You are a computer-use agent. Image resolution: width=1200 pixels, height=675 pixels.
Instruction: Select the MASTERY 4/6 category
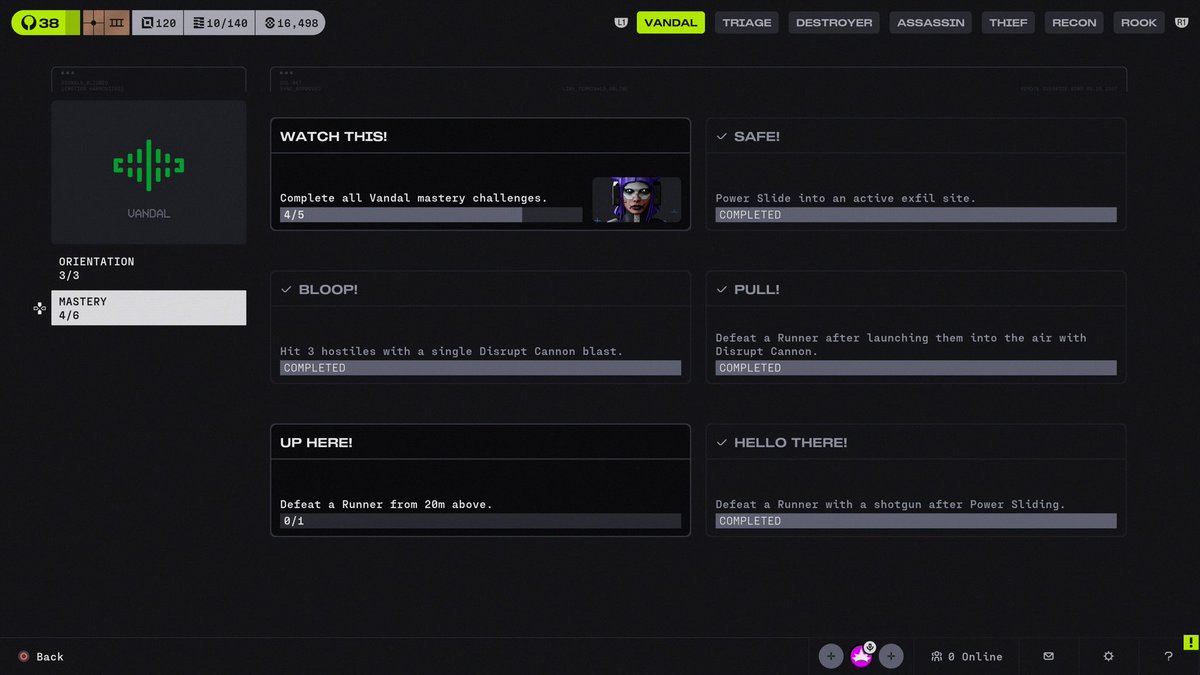pyautogui.click(x=149, y=308)
